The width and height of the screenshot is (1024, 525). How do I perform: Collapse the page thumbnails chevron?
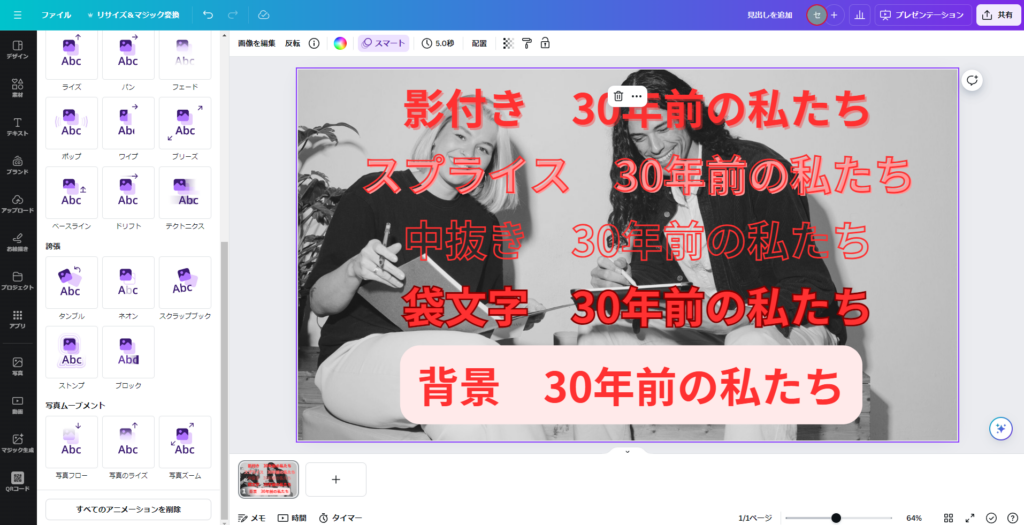click(x=628, y=451)
